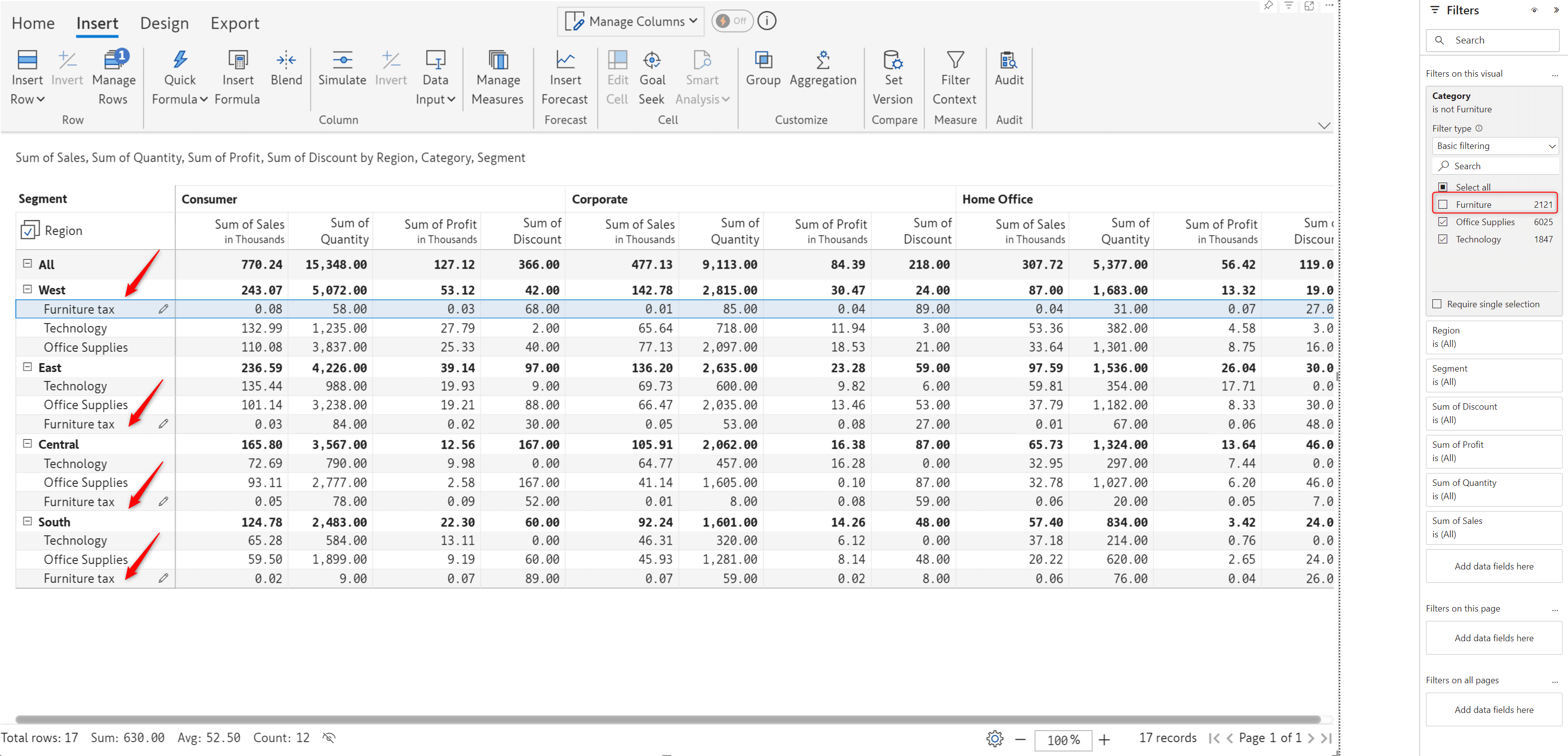The image size is (1568, 756).
Task: Click the Group icon
Action: coord(763,60)
